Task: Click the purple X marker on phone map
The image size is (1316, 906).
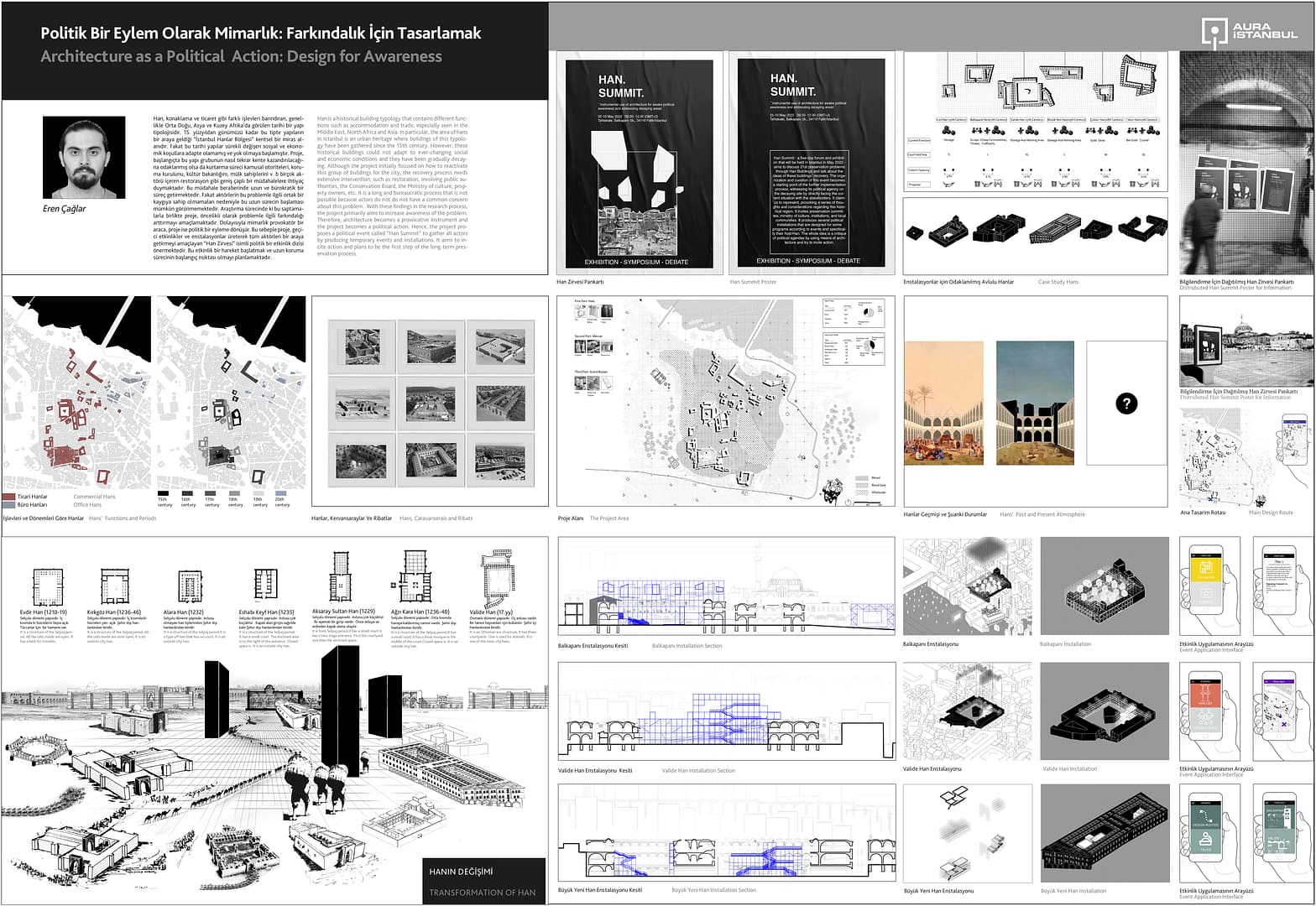Action: pos(1284,724)
